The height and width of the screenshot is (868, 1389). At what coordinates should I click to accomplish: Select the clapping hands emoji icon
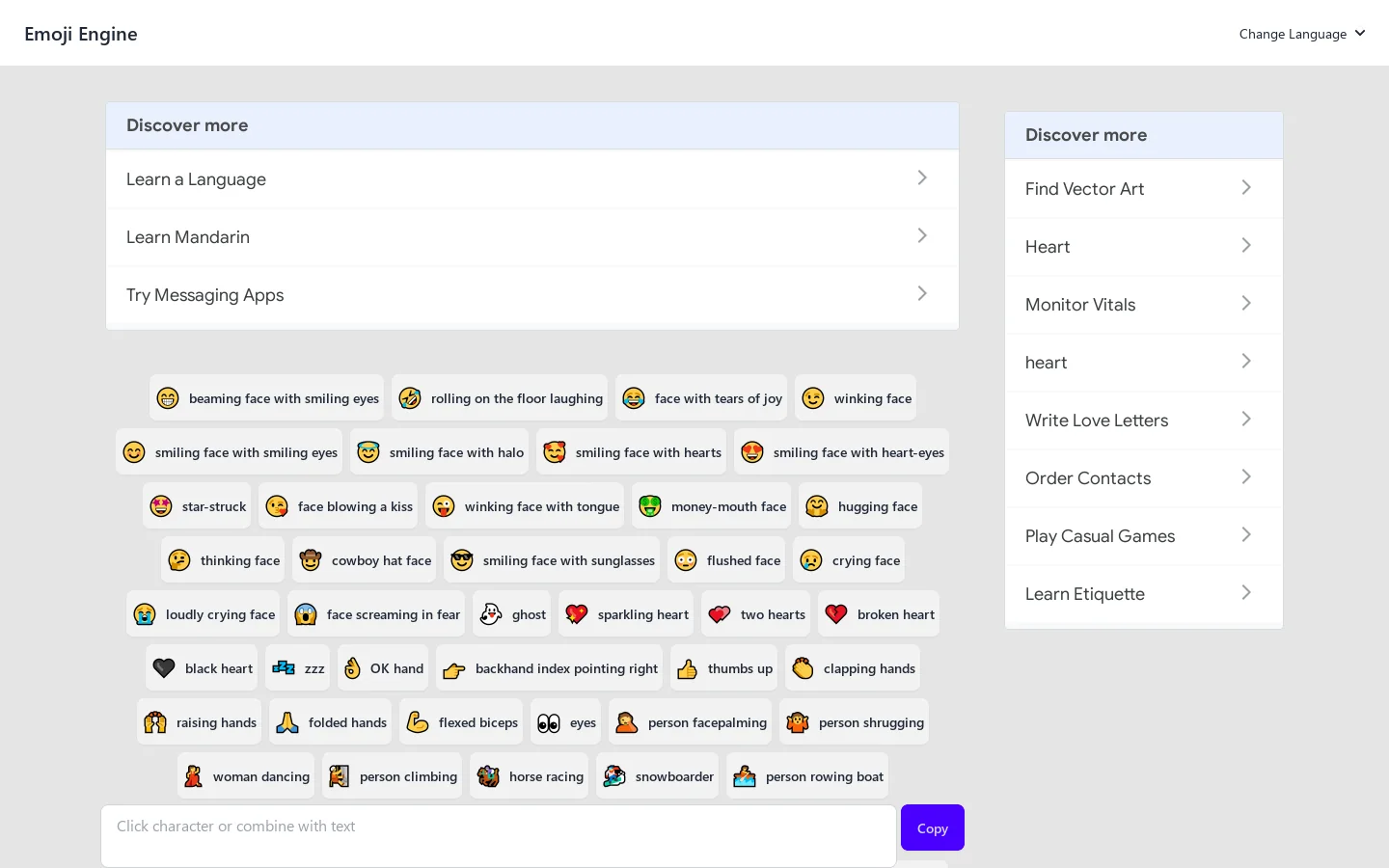[x=803, y=668]
